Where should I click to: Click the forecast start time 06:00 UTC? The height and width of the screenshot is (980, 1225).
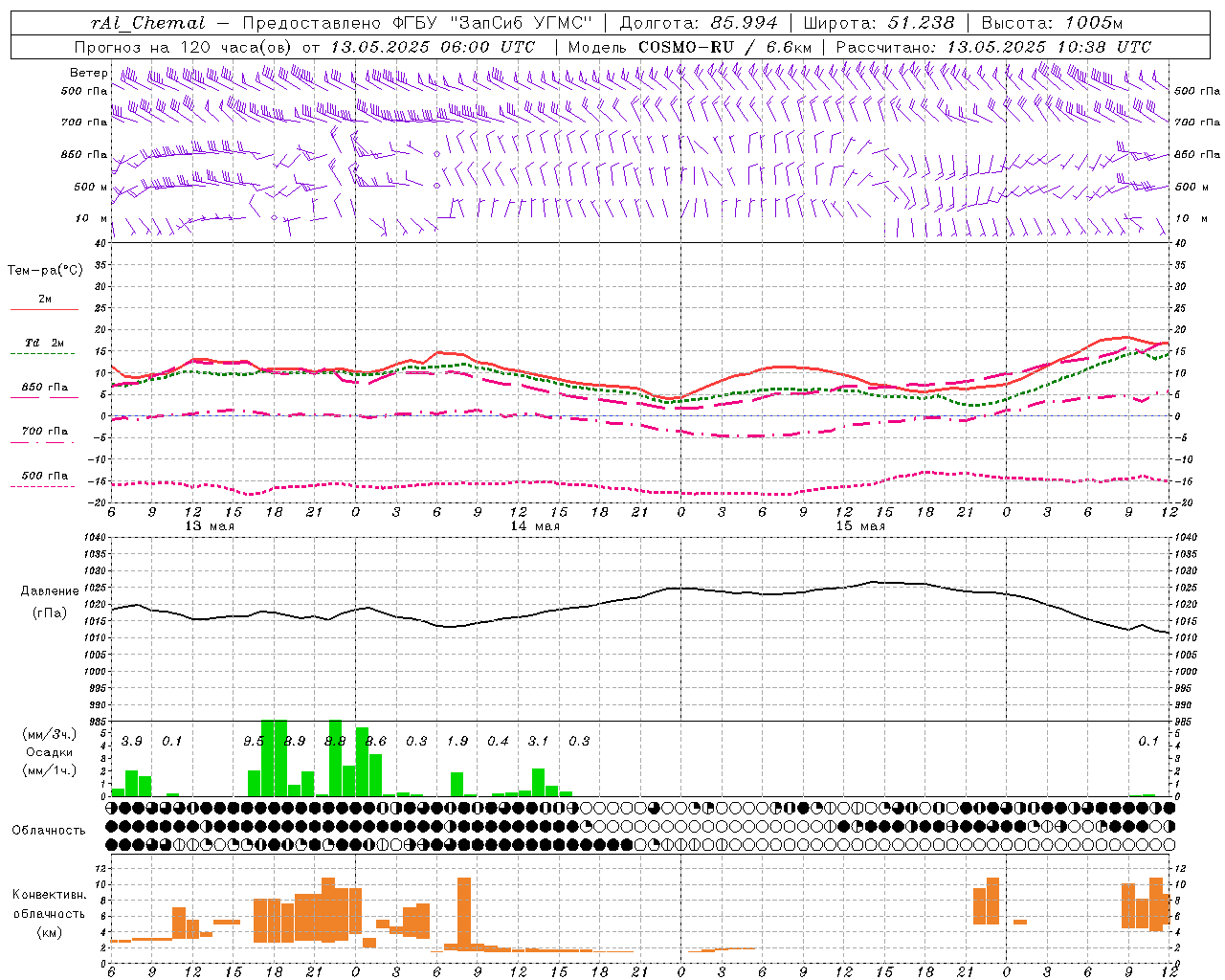pos(487,47)
